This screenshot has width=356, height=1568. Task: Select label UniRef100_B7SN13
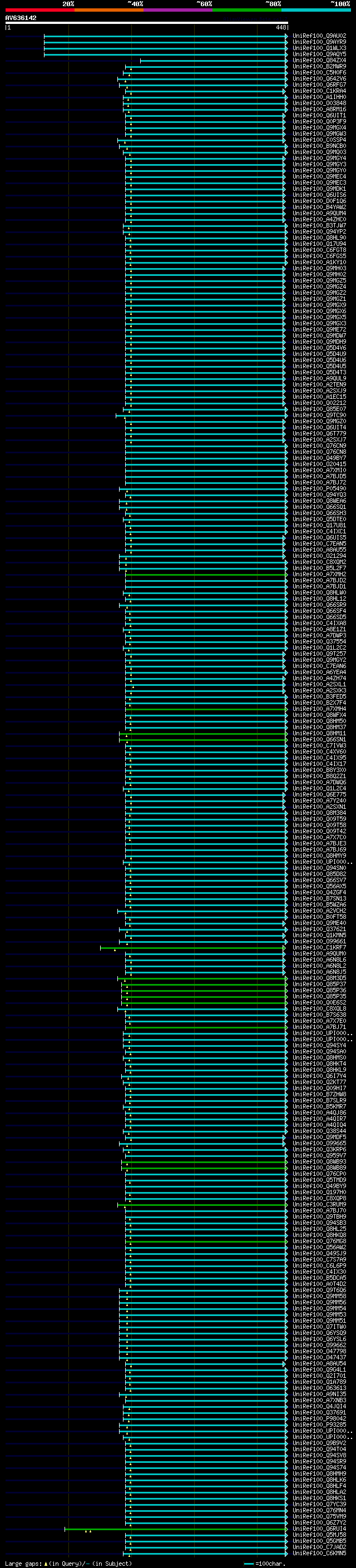click(319, 898)
